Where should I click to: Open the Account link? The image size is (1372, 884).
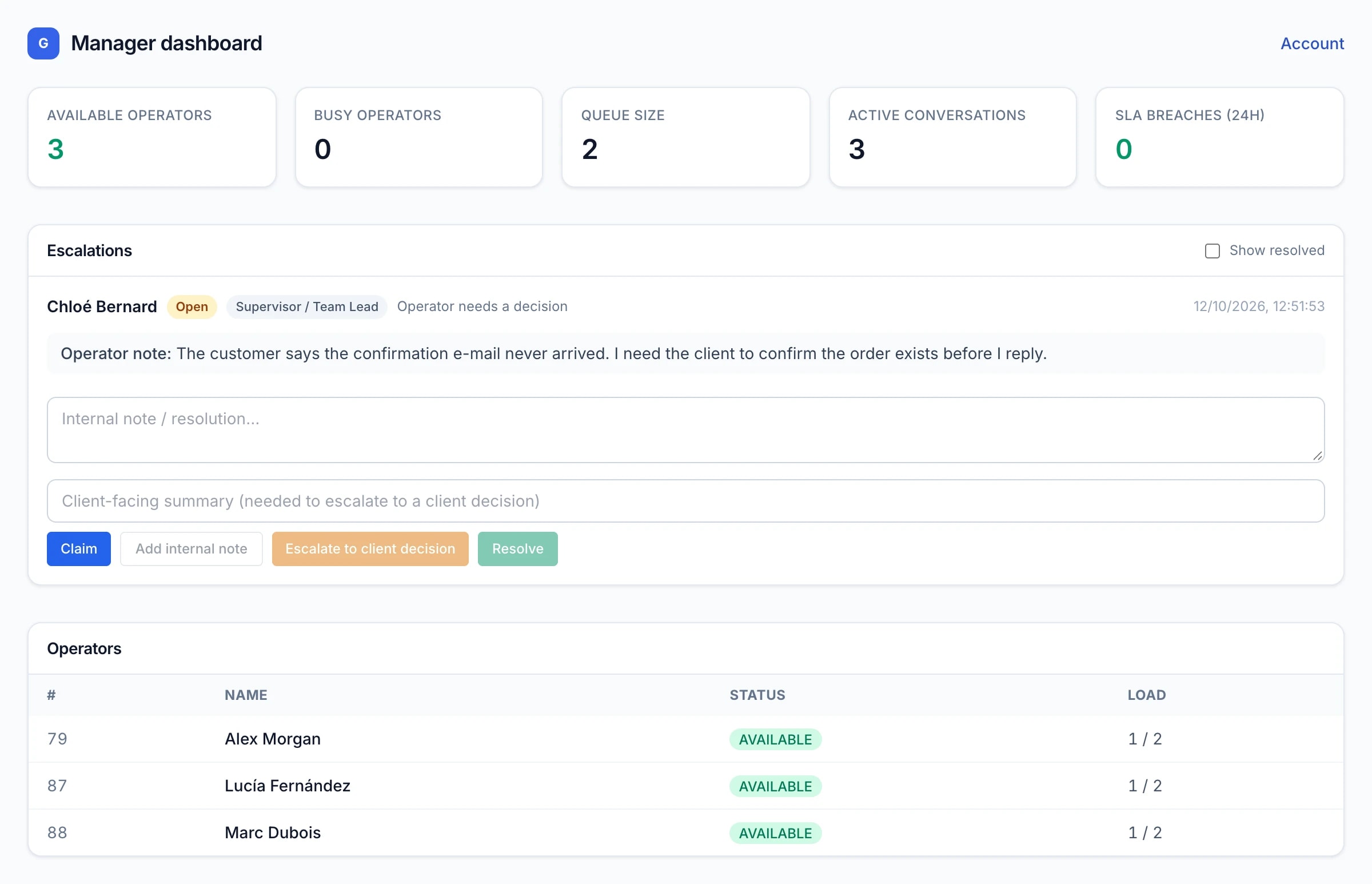coord(1312,43)
